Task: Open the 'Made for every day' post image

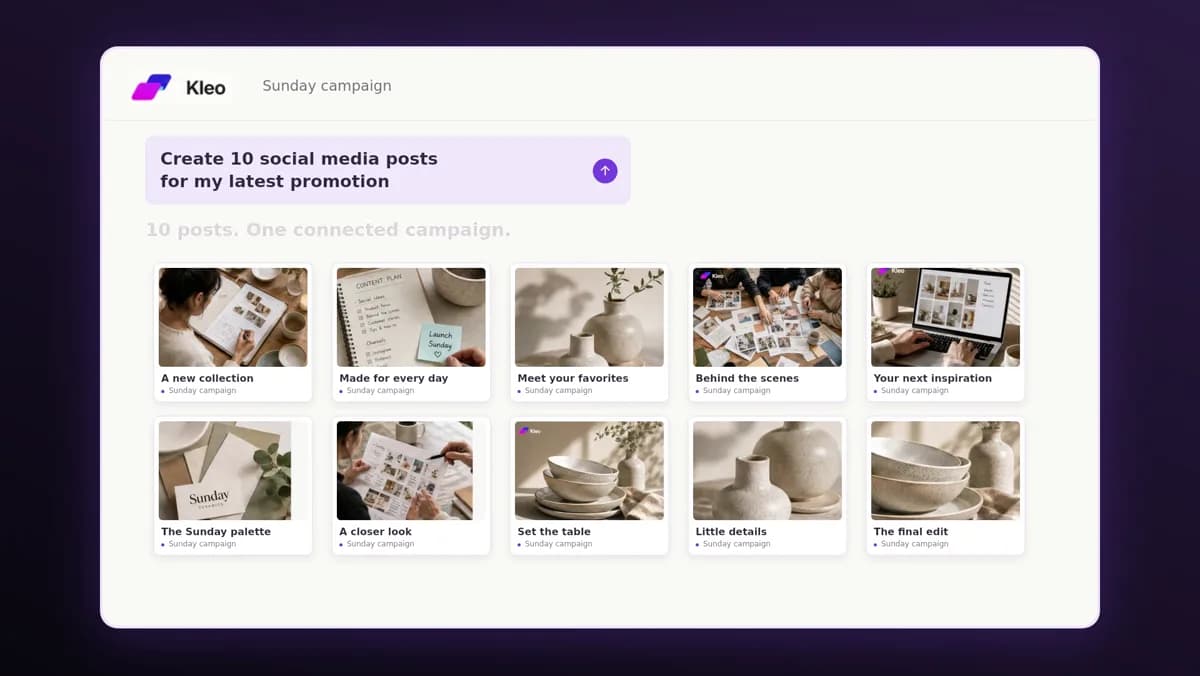Action: (x=411, y=317)
